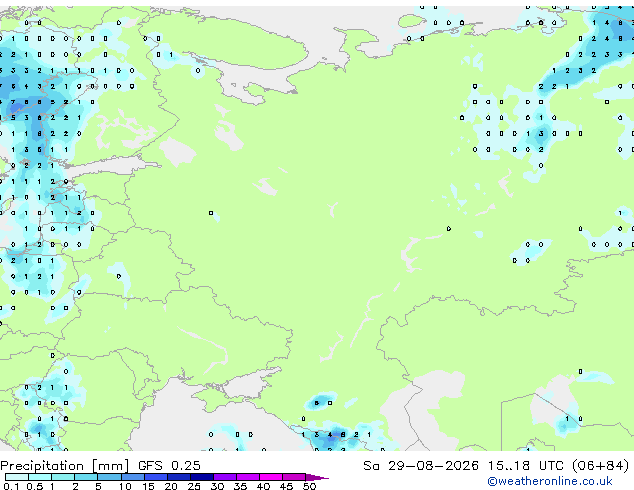Click the 1–2 mm legend color segment

63,477
